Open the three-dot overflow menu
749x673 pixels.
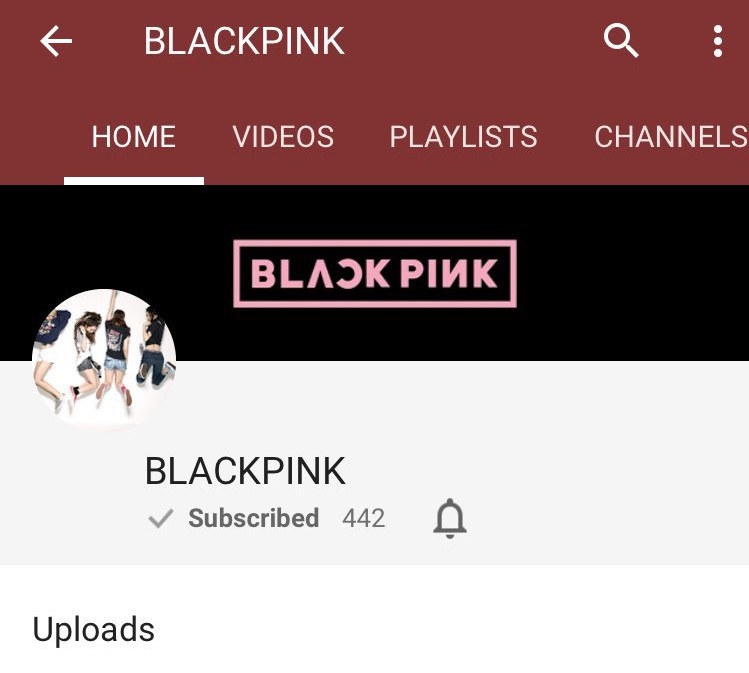[717, 42]
